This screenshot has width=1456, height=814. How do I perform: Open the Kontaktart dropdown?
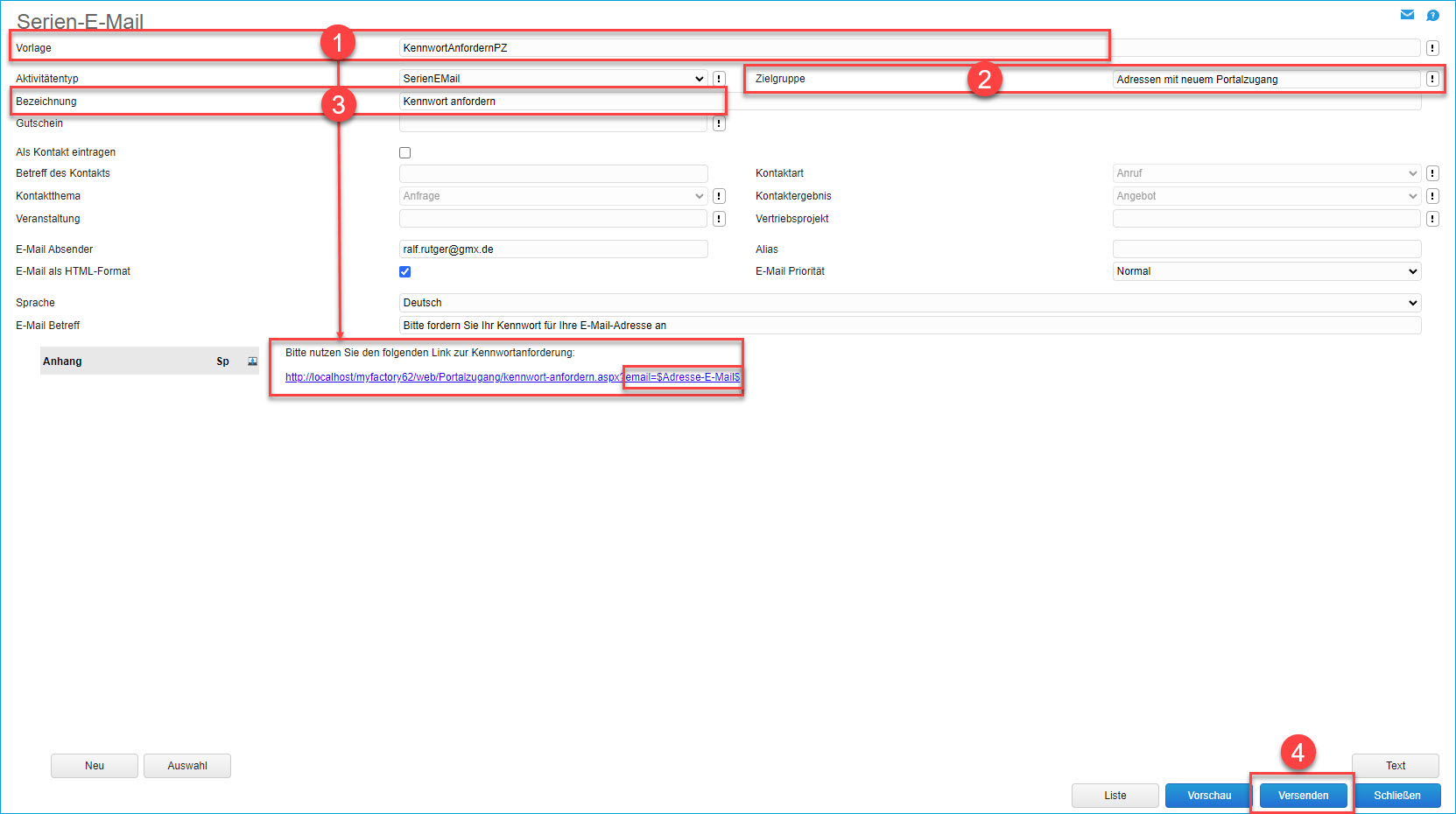(1267, 173)
